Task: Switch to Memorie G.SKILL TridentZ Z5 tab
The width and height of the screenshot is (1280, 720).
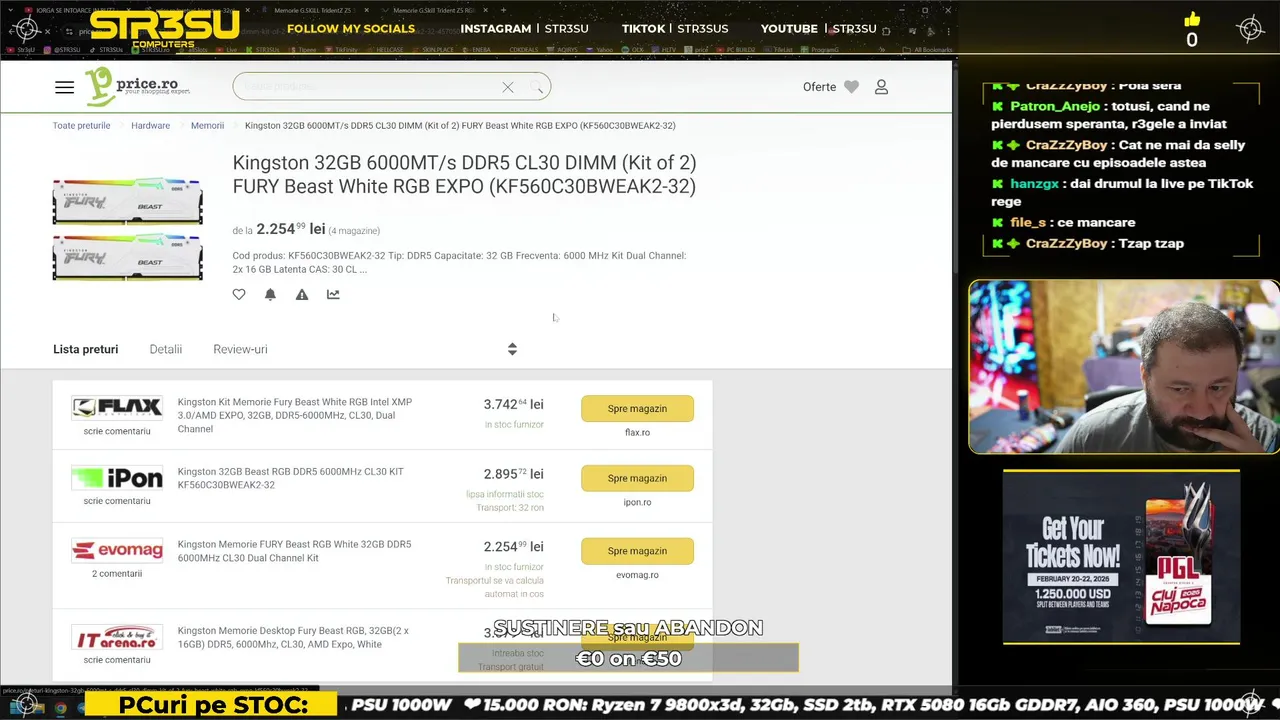Action: (x=315, y=10)
